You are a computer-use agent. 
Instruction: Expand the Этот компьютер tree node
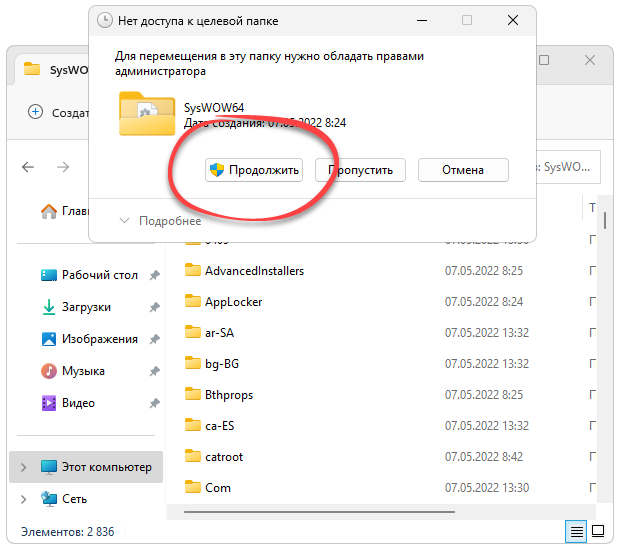point(24,467)
